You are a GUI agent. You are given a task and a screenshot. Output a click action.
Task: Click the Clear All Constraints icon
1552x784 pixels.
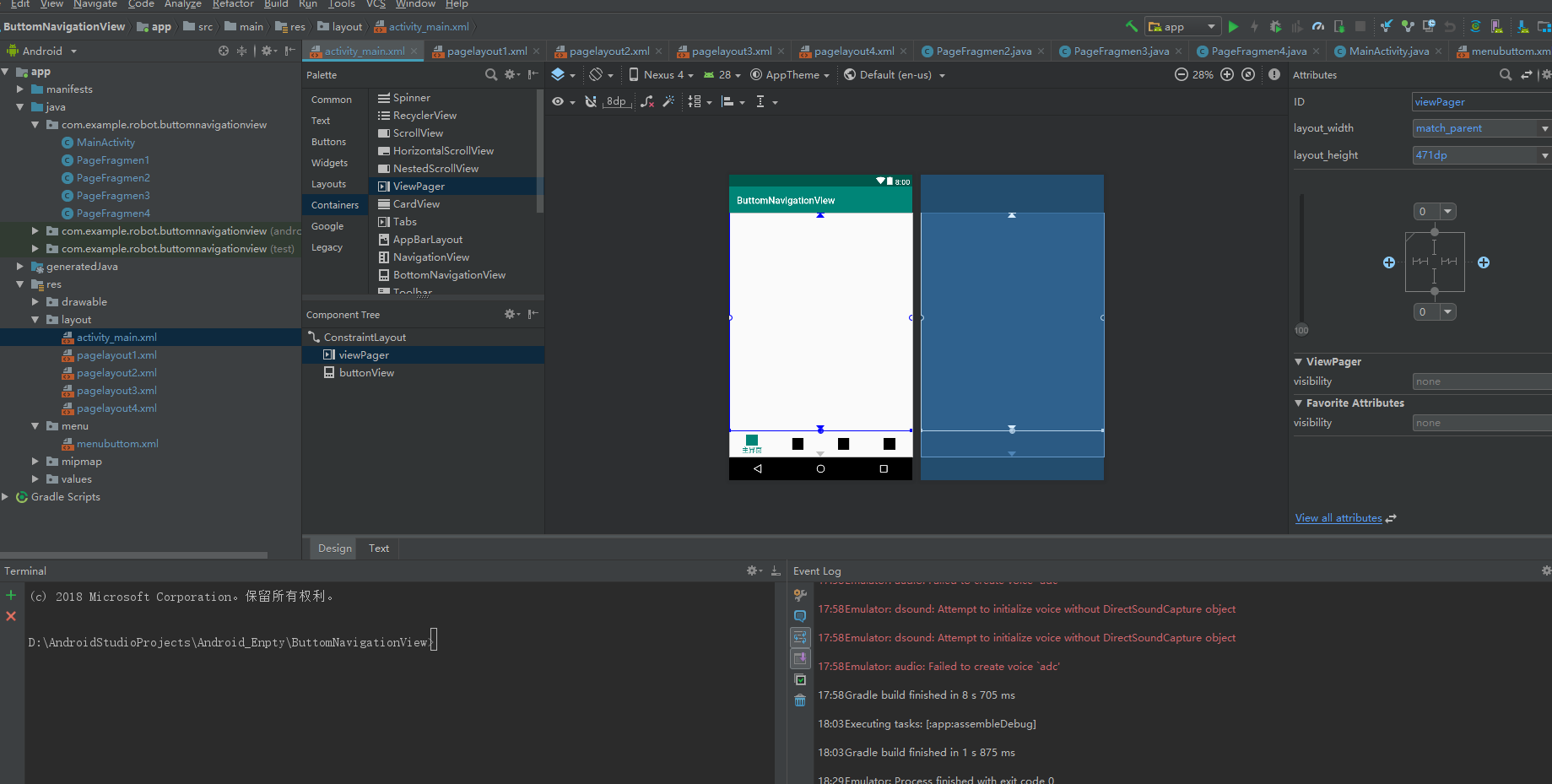click(647, 102)
